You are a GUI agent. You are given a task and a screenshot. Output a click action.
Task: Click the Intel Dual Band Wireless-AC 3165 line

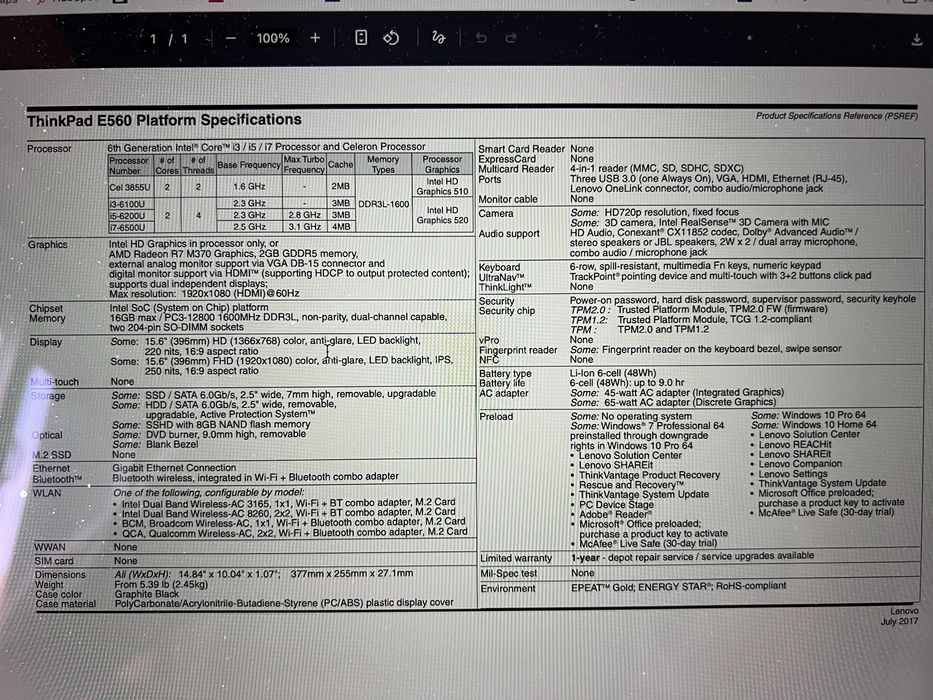pos(289,503)
